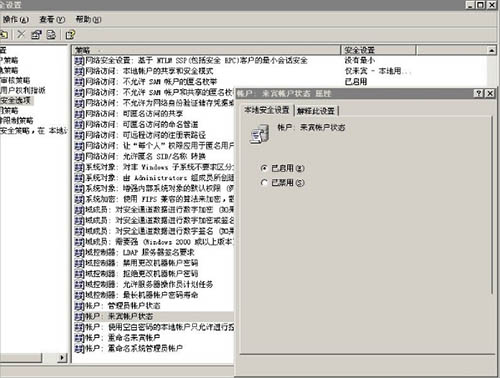Screen dimensions: 500x378
Task: Select the 安全策略，在 本地 tree item
Action: (x=33, y=130)
